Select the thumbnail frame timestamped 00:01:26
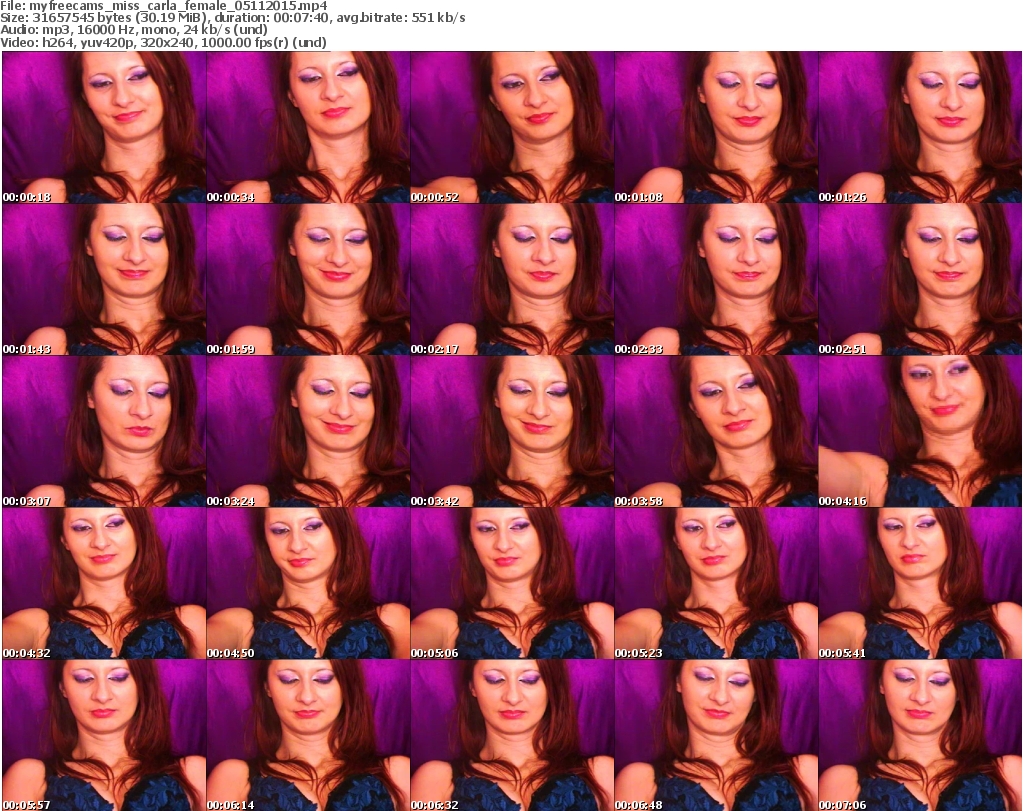The image size is (1024, 811). point(920,127)
